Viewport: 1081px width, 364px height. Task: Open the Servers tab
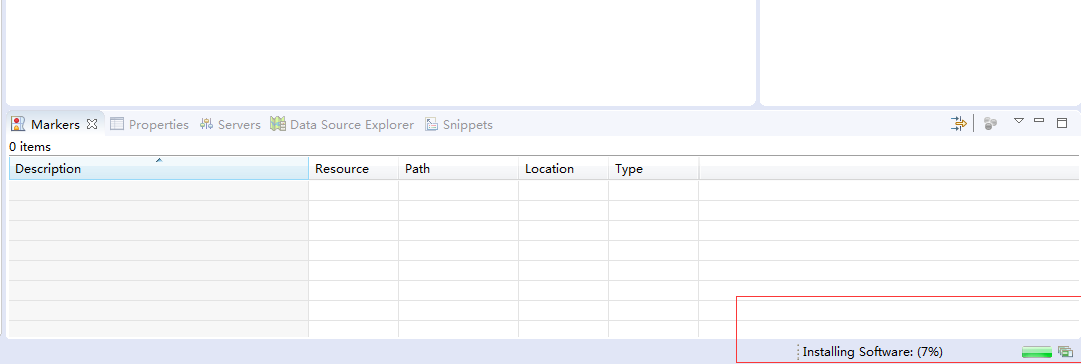click(x=230, y=125)
